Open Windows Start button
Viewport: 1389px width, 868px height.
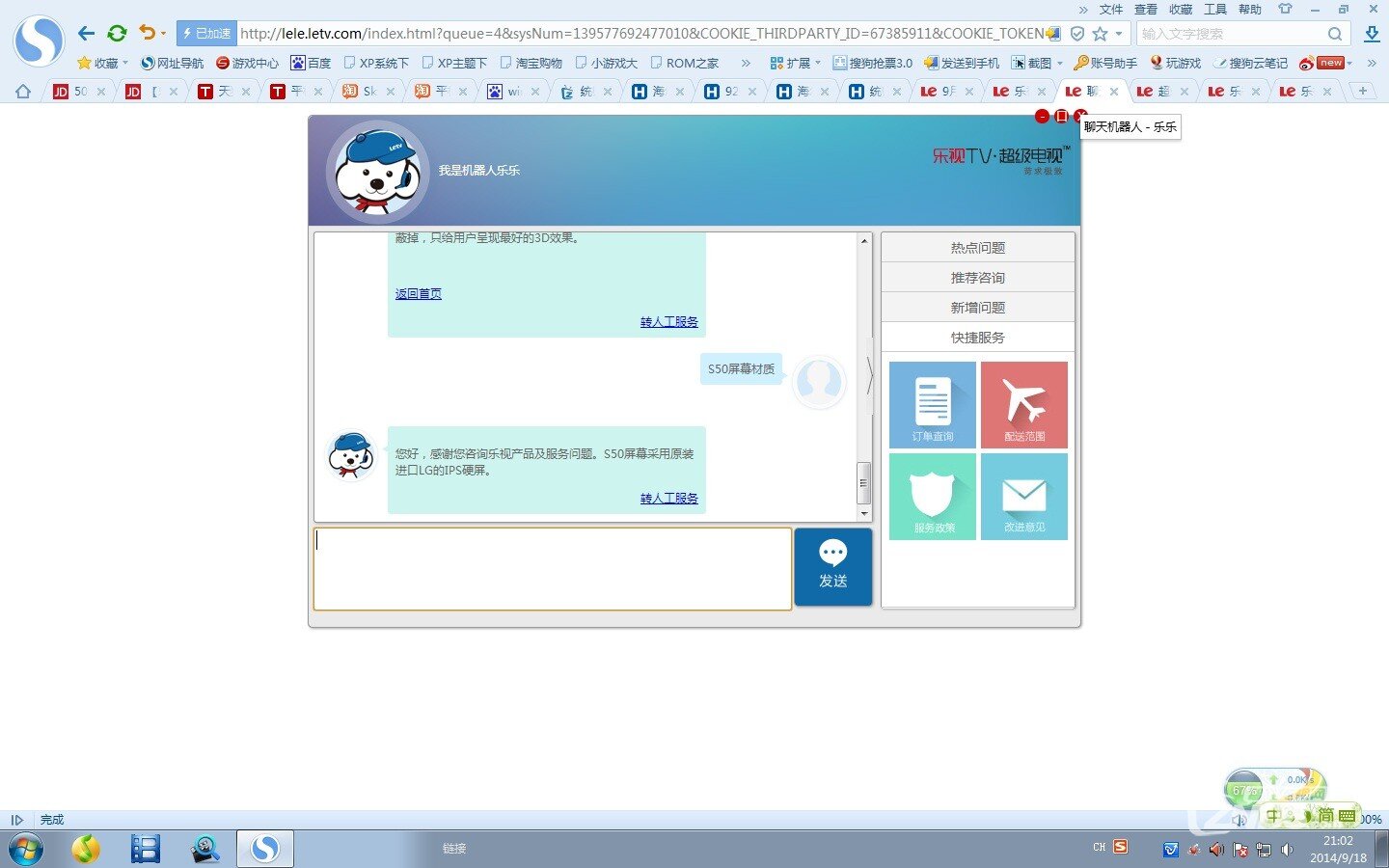24,850
